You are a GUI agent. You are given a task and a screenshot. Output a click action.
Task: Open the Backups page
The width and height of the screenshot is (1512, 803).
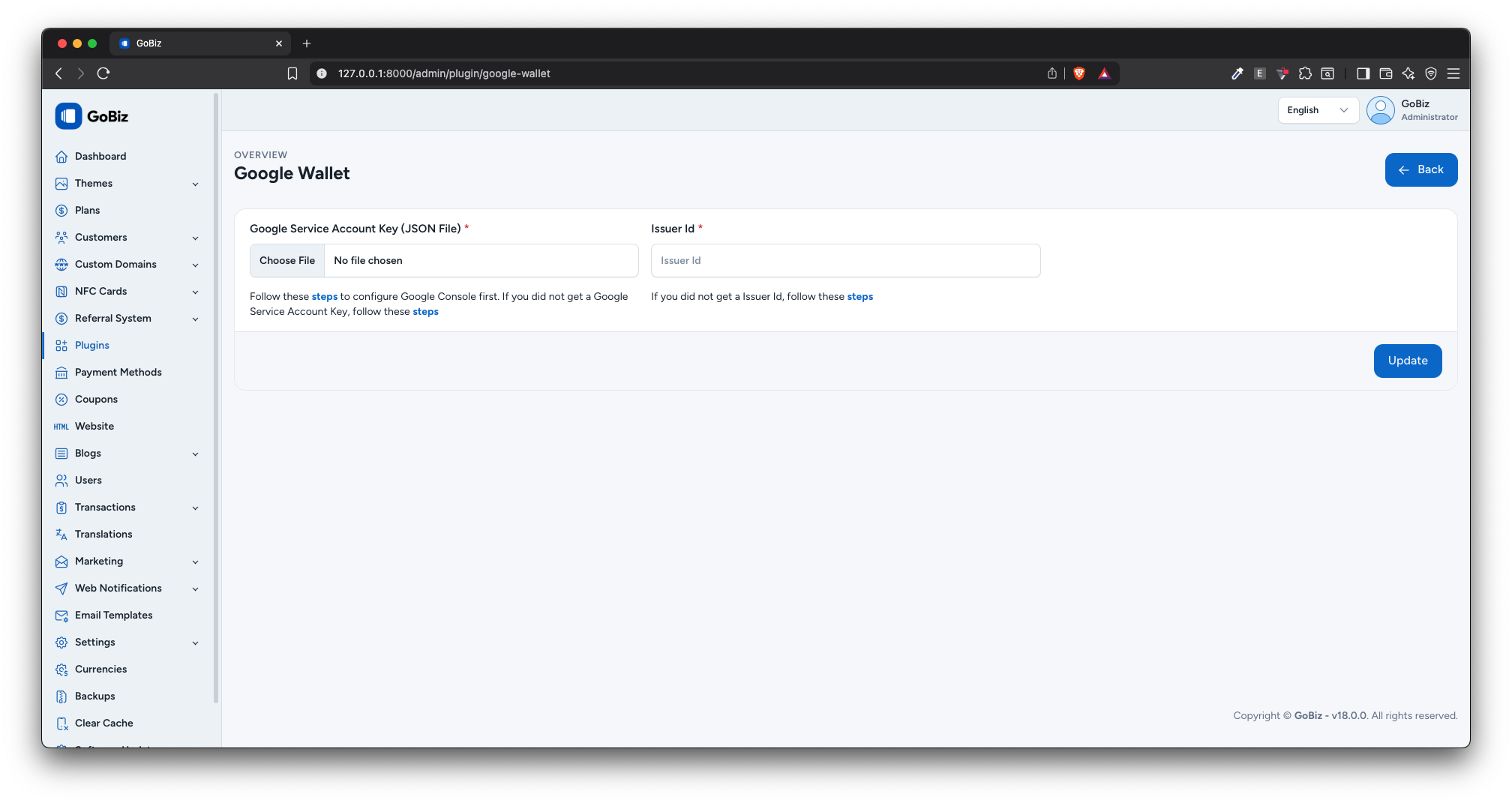(x=94, y=696)
